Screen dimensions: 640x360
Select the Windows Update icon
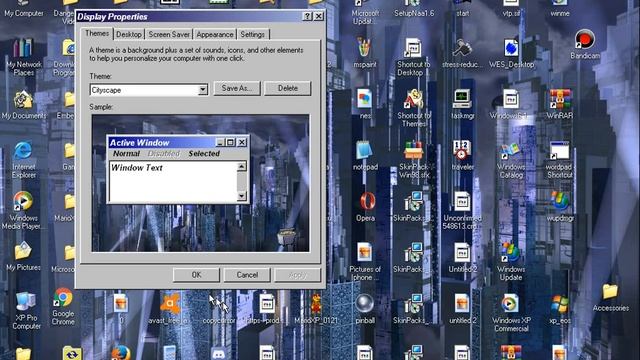click(511, 261)
